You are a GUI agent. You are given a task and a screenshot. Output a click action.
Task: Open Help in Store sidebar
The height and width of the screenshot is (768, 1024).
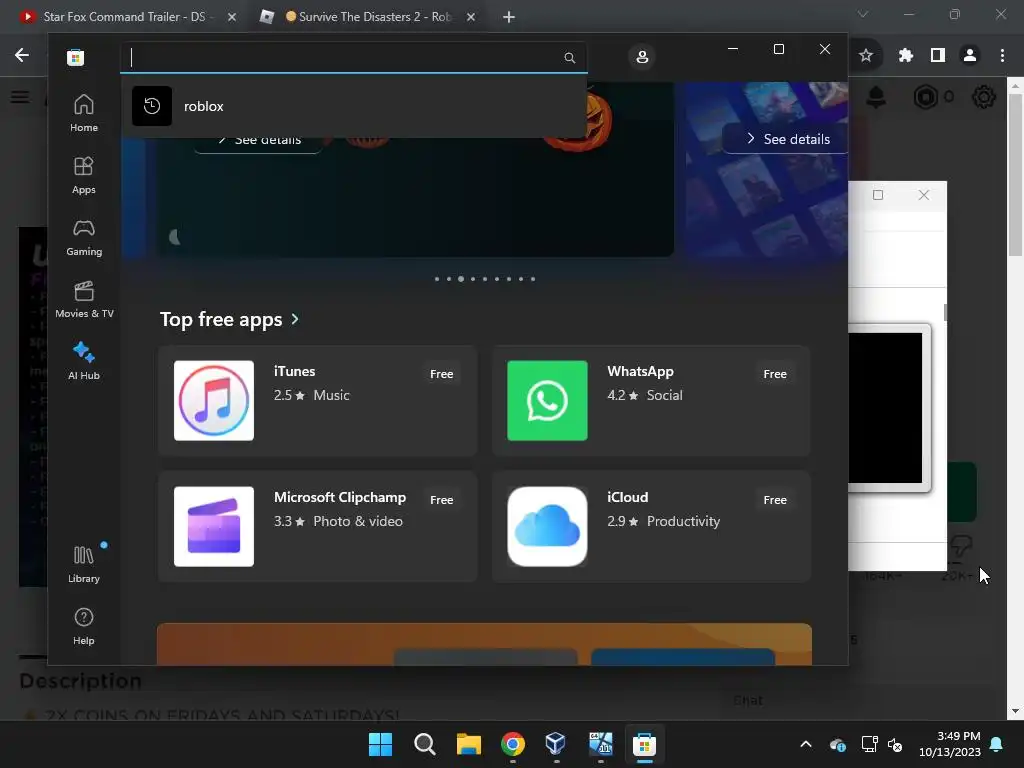click(x=84, y=626)
